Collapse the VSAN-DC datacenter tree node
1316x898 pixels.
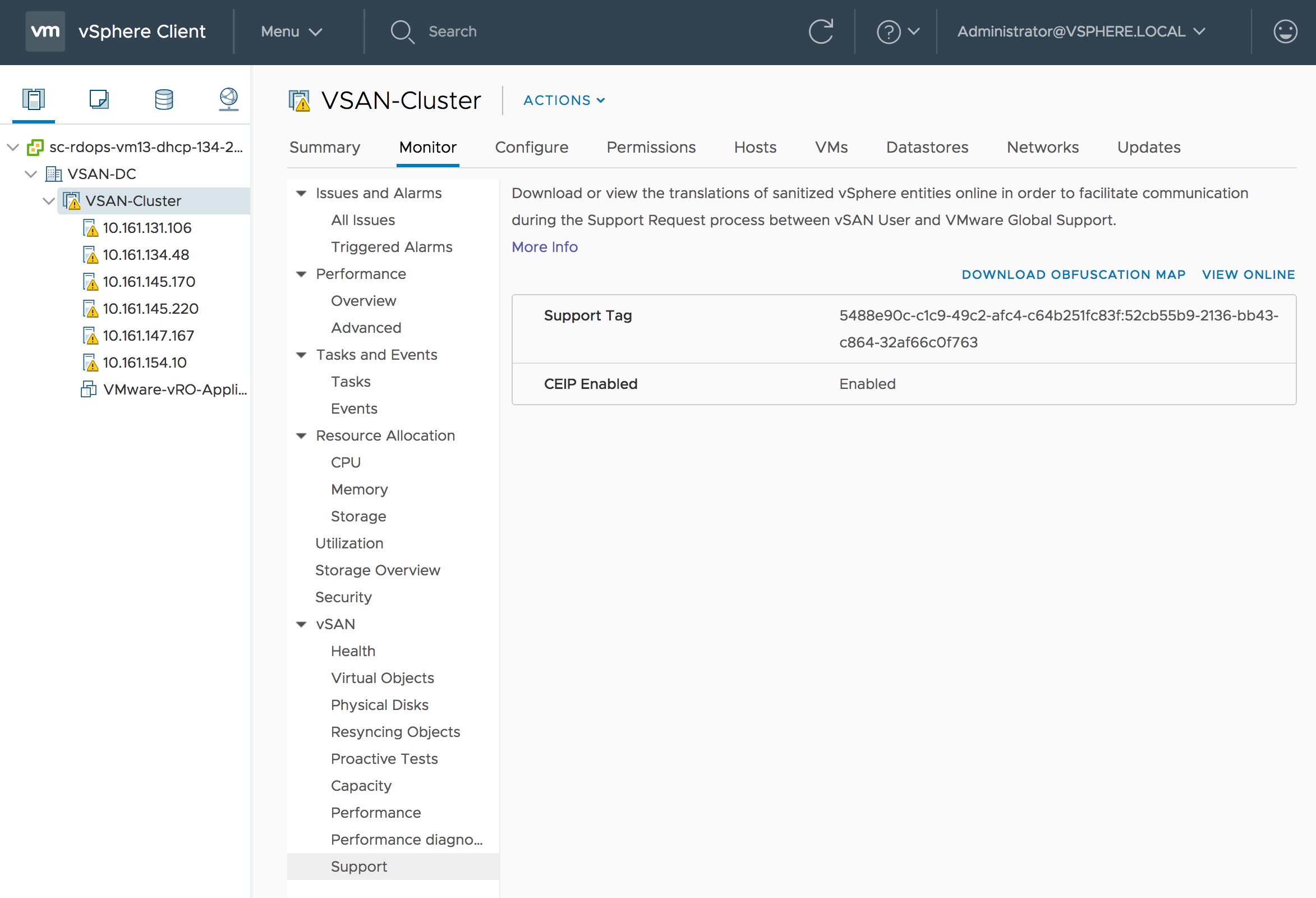pyautogui.click(x=31, y=174)
